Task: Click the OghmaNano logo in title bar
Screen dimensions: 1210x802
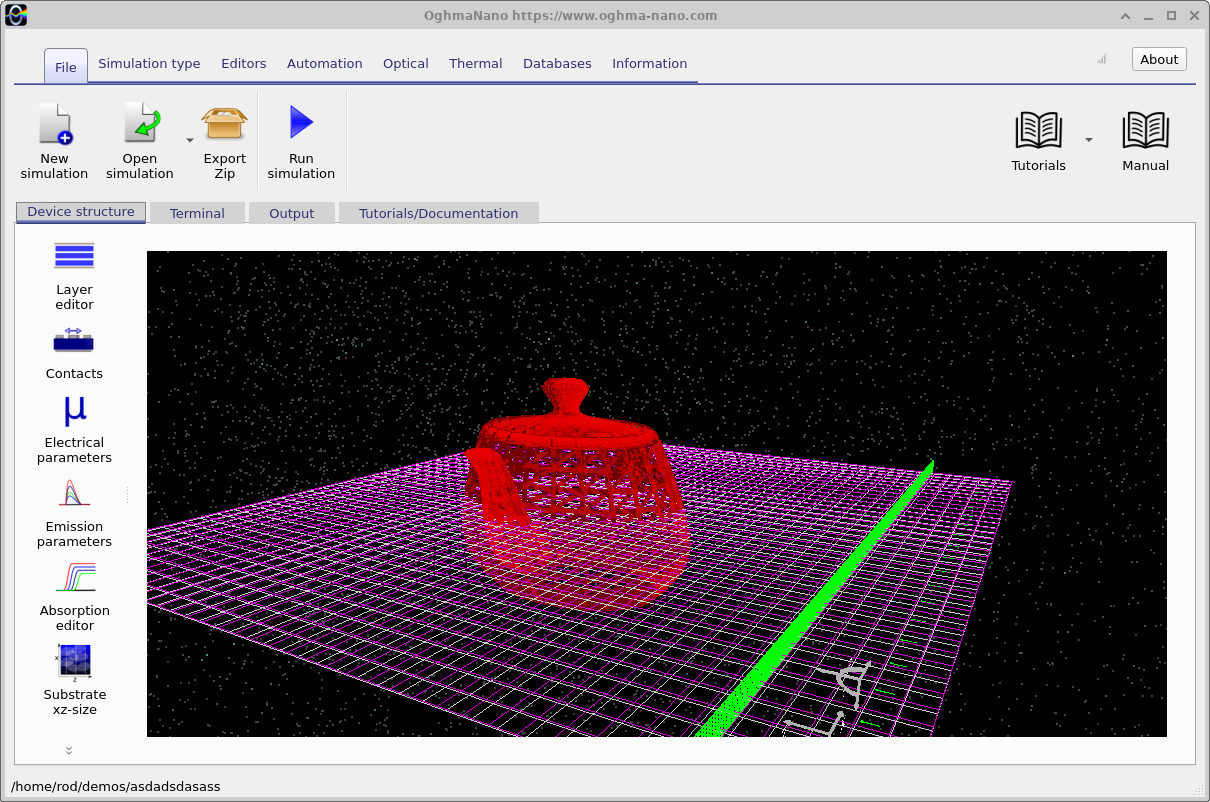Action: [x=16, y=15]
